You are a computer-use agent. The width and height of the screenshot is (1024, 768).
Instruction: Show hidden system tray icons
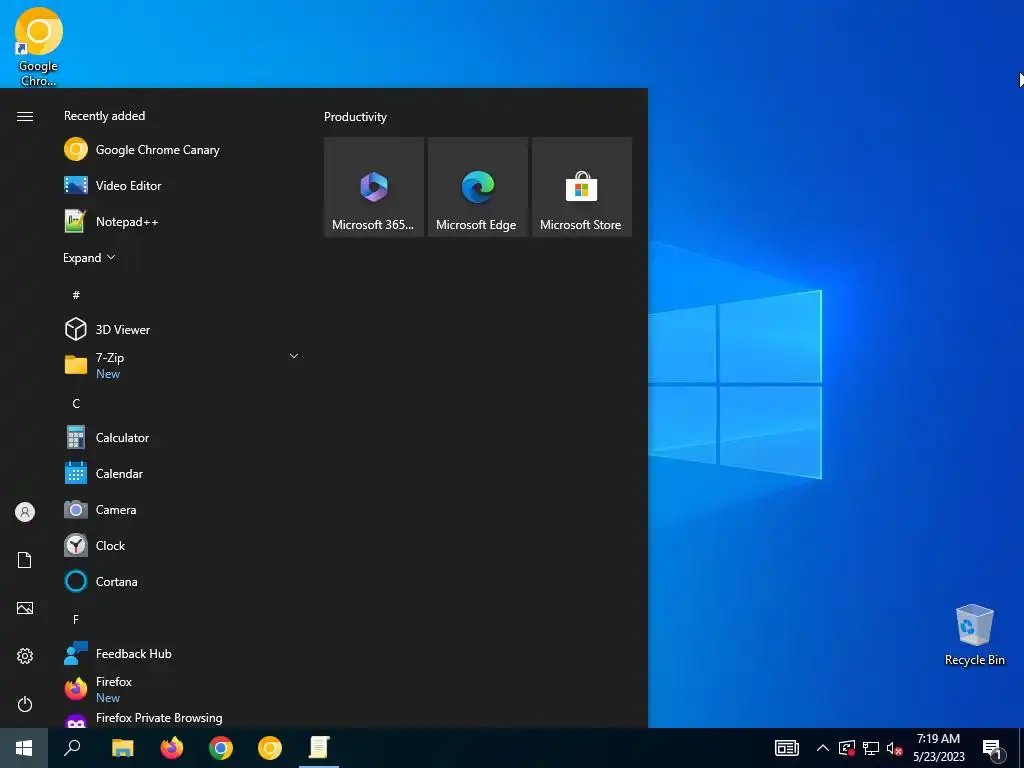pos(823,748)
